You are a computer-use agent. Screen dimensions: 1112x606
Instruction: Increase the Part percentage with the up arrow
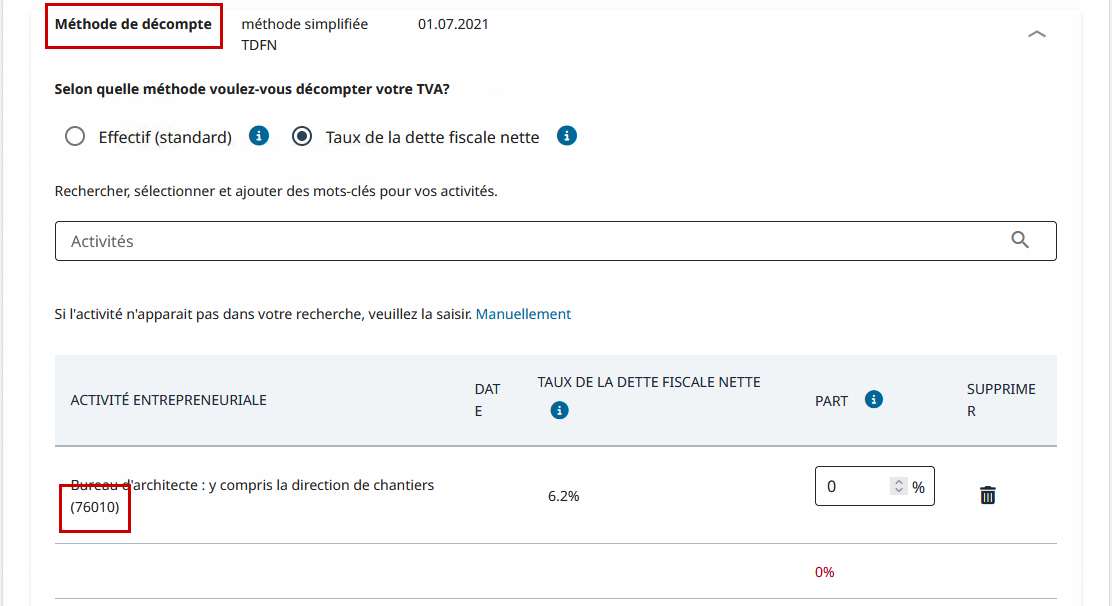click(899, 482)
